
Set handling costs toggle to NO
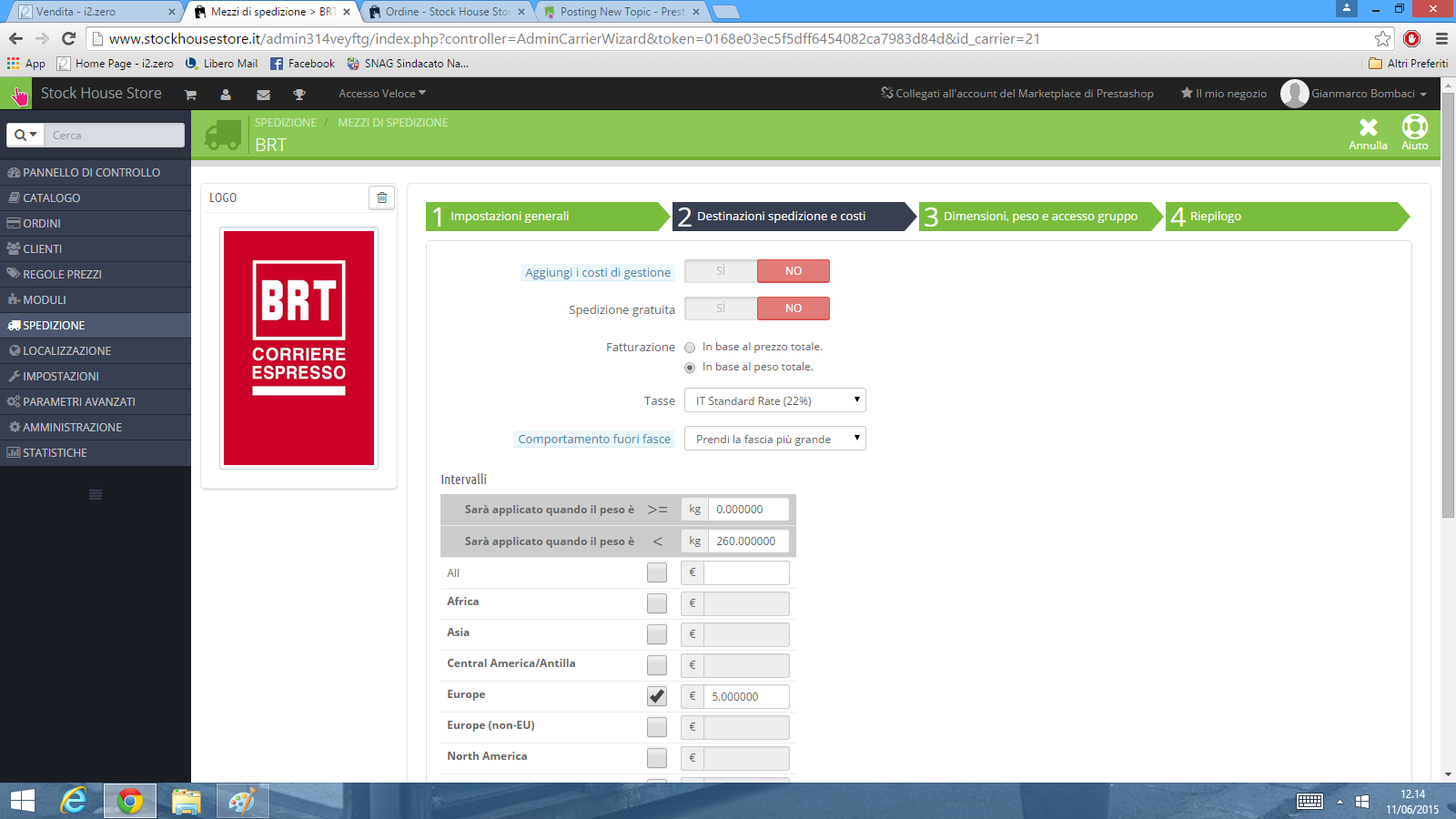click(794, 271)
